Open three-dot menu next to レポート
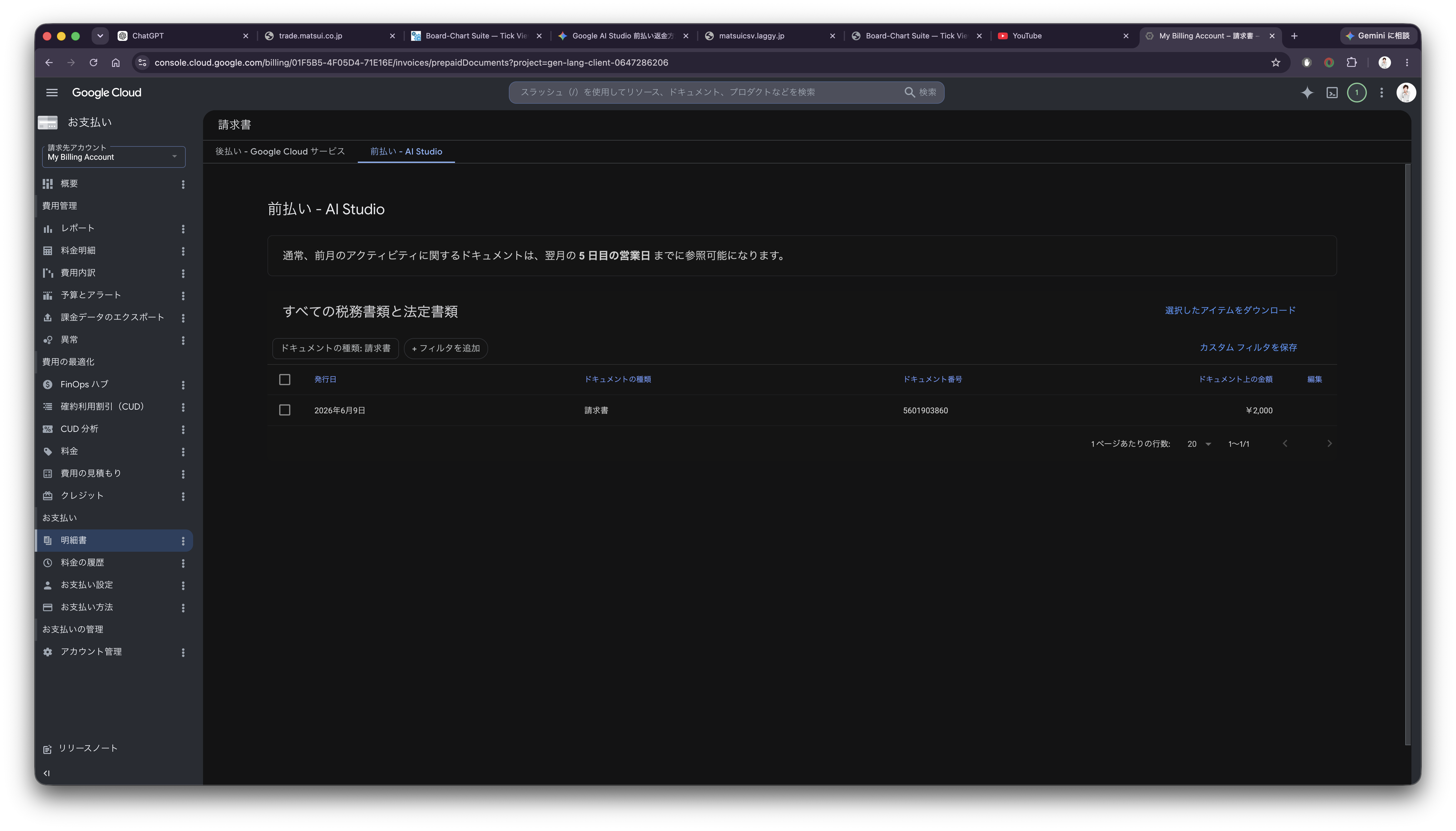 183,229
